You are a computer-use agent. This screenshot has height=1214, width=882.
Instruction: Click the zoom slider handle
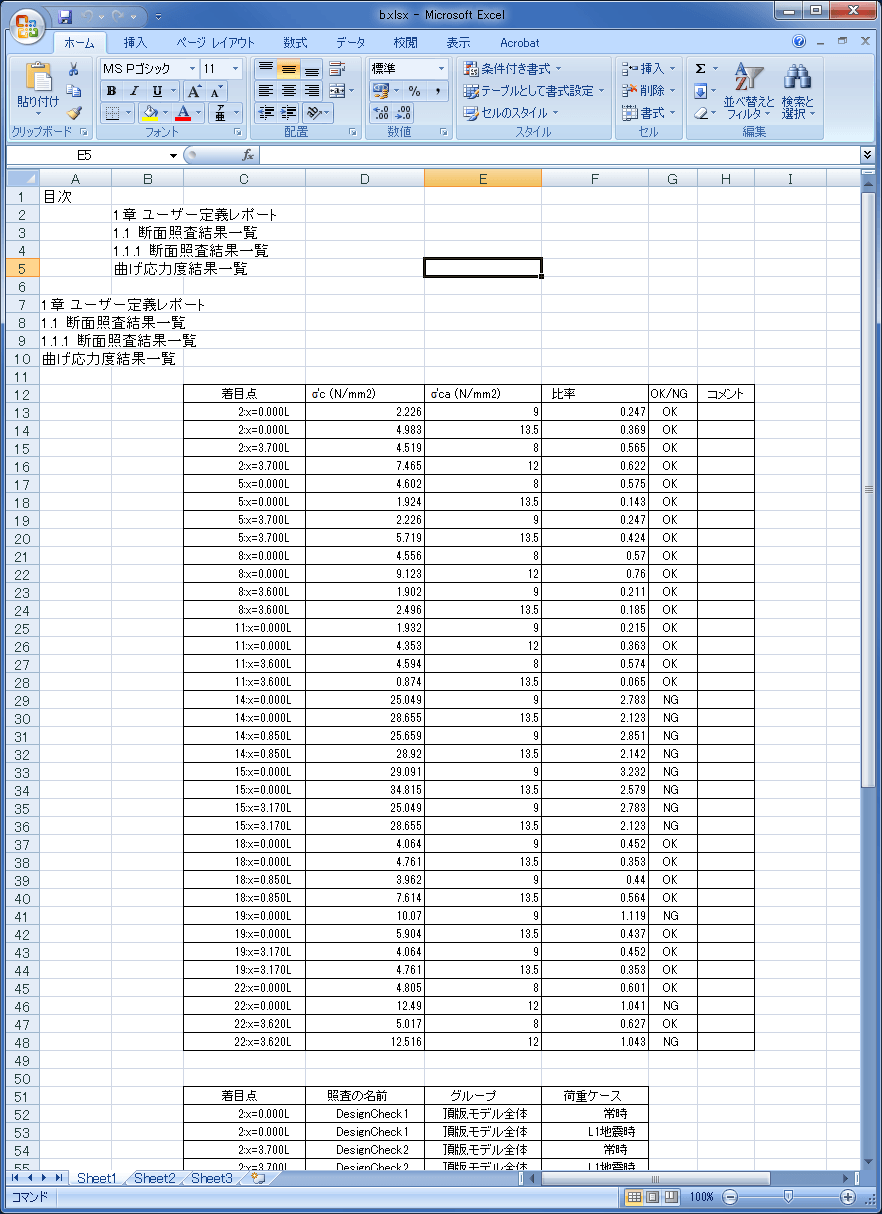coord(789,1196)
